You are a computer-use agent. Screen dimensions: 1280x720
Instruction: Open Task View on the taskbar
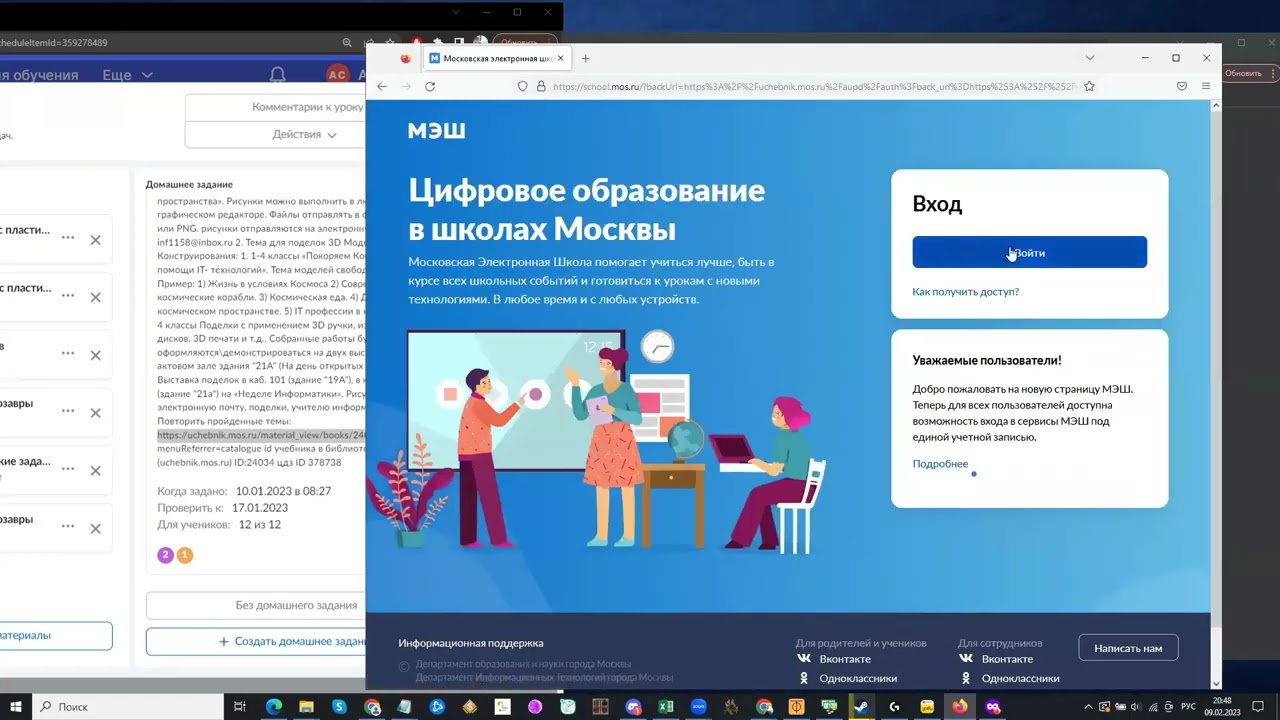point(240,707)
